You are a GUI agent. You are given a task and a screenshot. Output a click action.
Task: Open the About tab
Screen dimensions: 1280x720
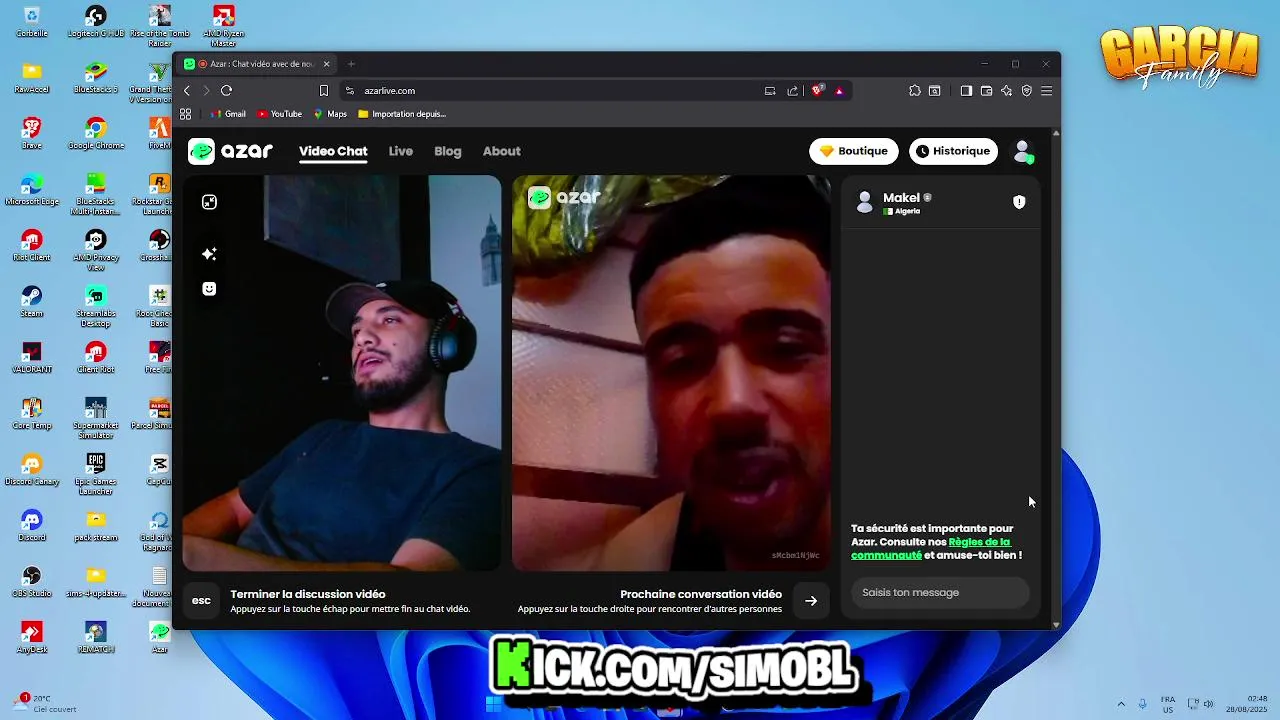pyautogui.click(x=501, y=151)
